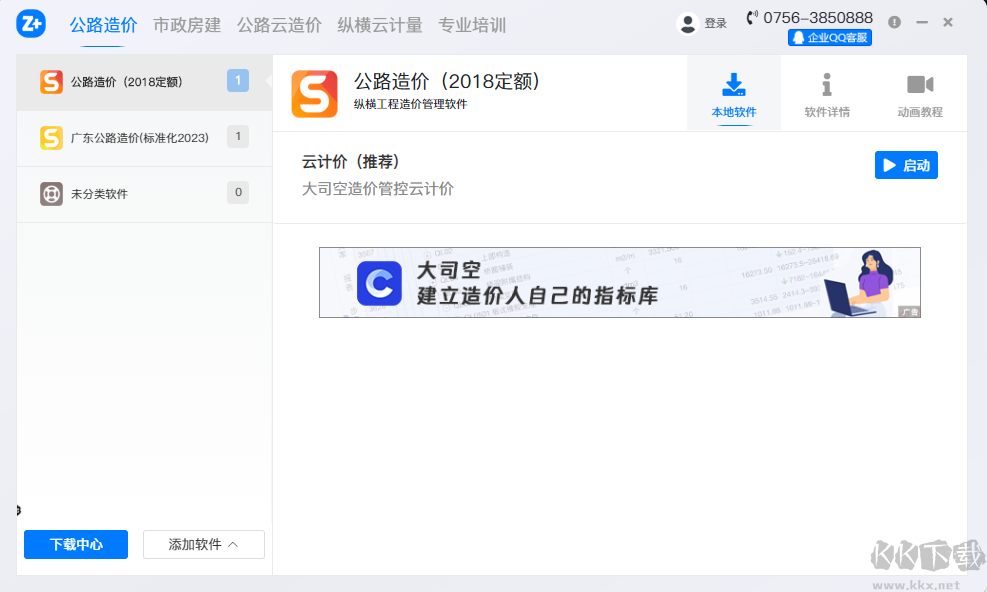987x592 pixels.
Task: Click subtitle 纵横工程造价管理软件
Action: 410,105
